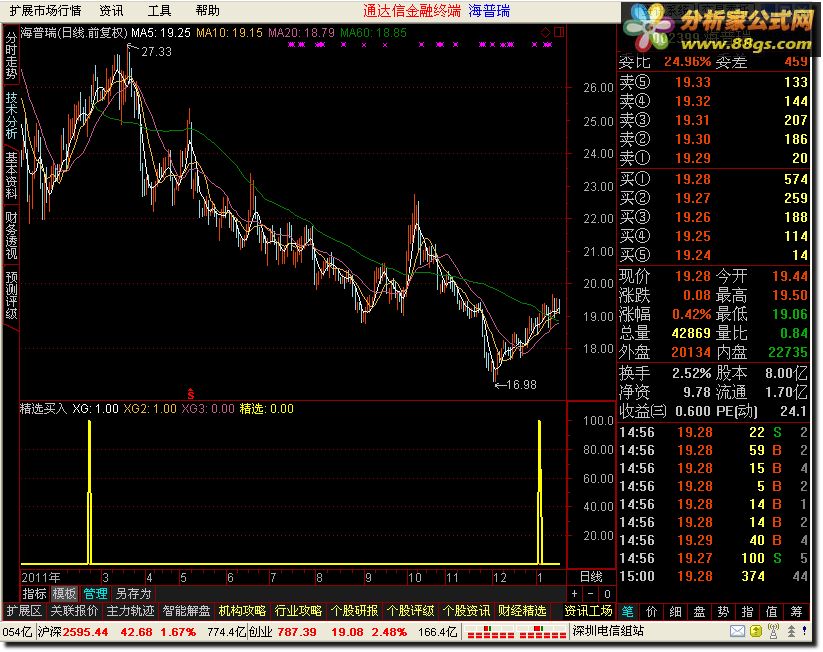
Task: Select the 势 tab in quote panel
Action: (724, 612)
